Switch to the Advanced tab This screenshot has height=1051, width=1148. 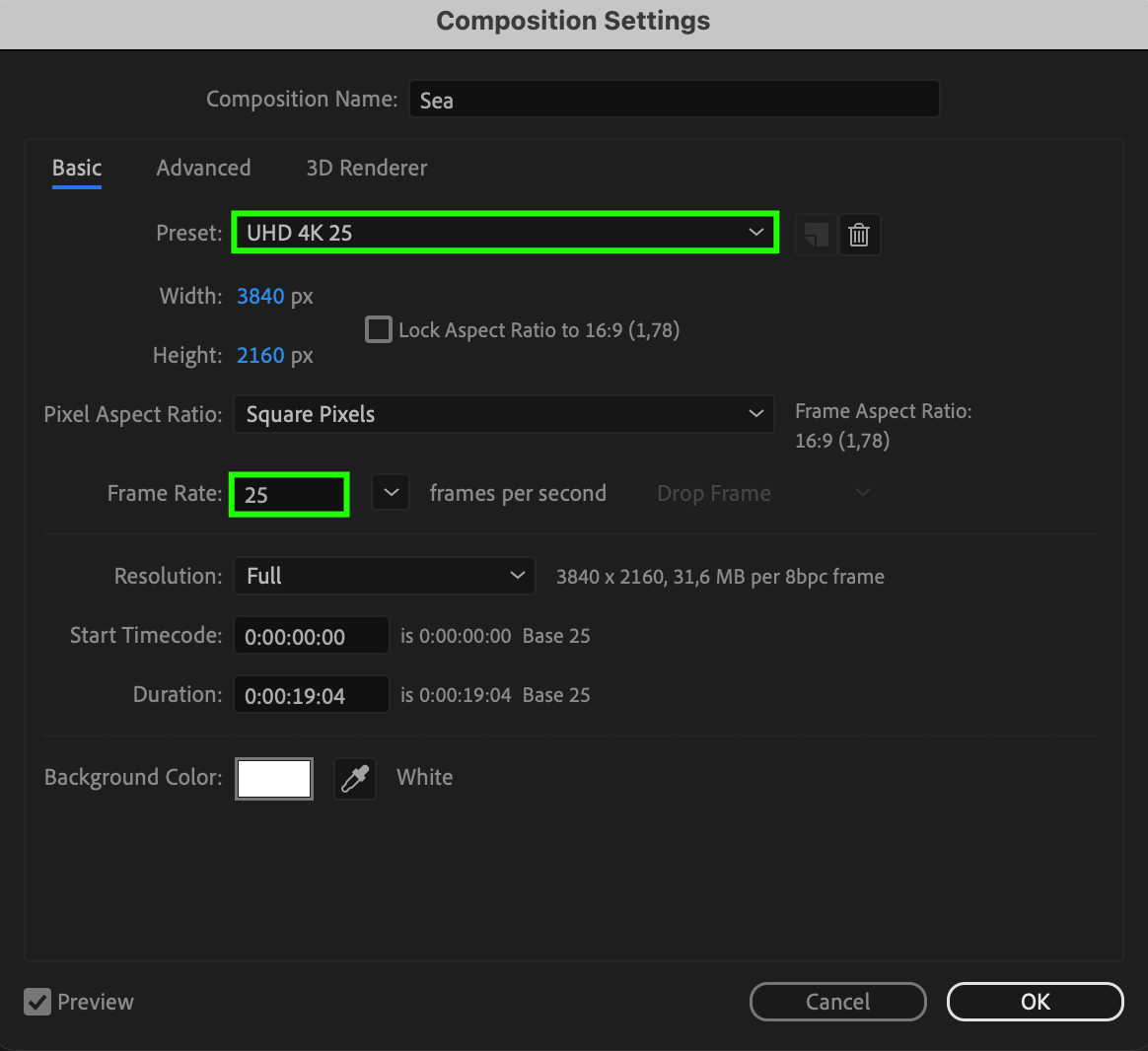(x=203, y=168)
